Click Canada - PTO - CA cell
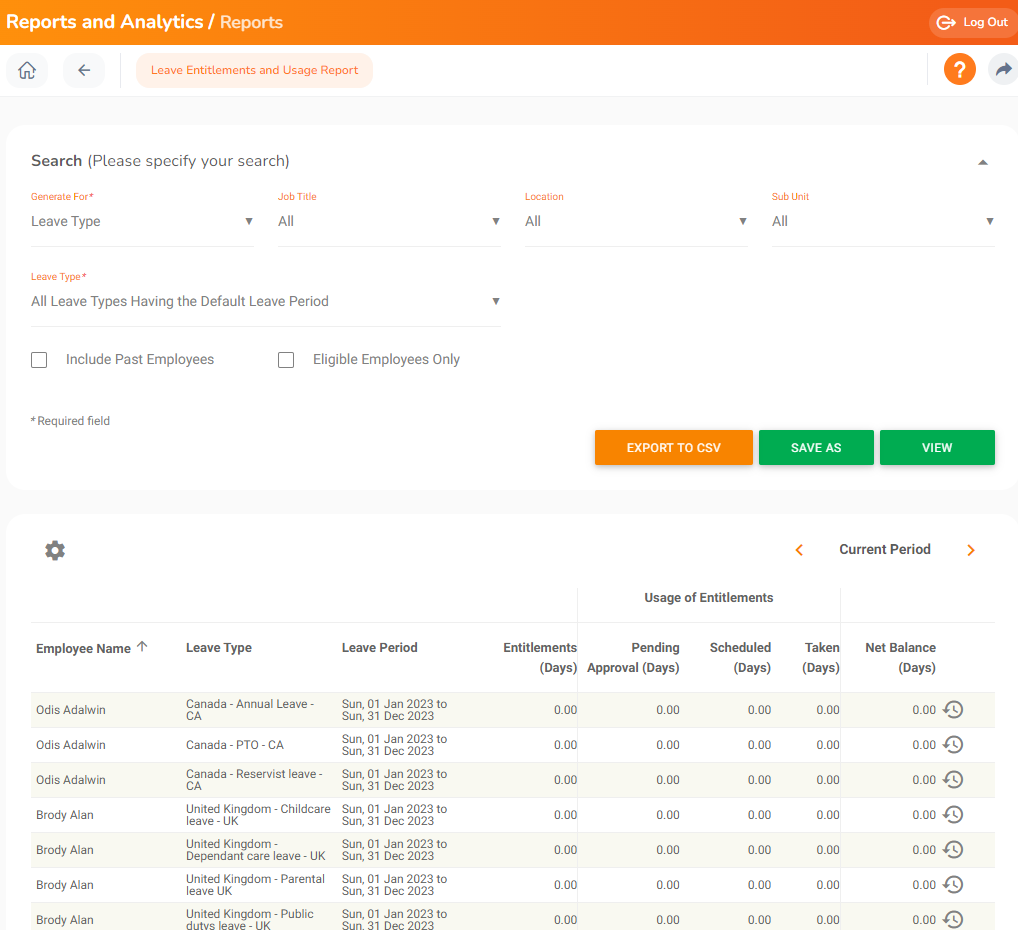 235,745
